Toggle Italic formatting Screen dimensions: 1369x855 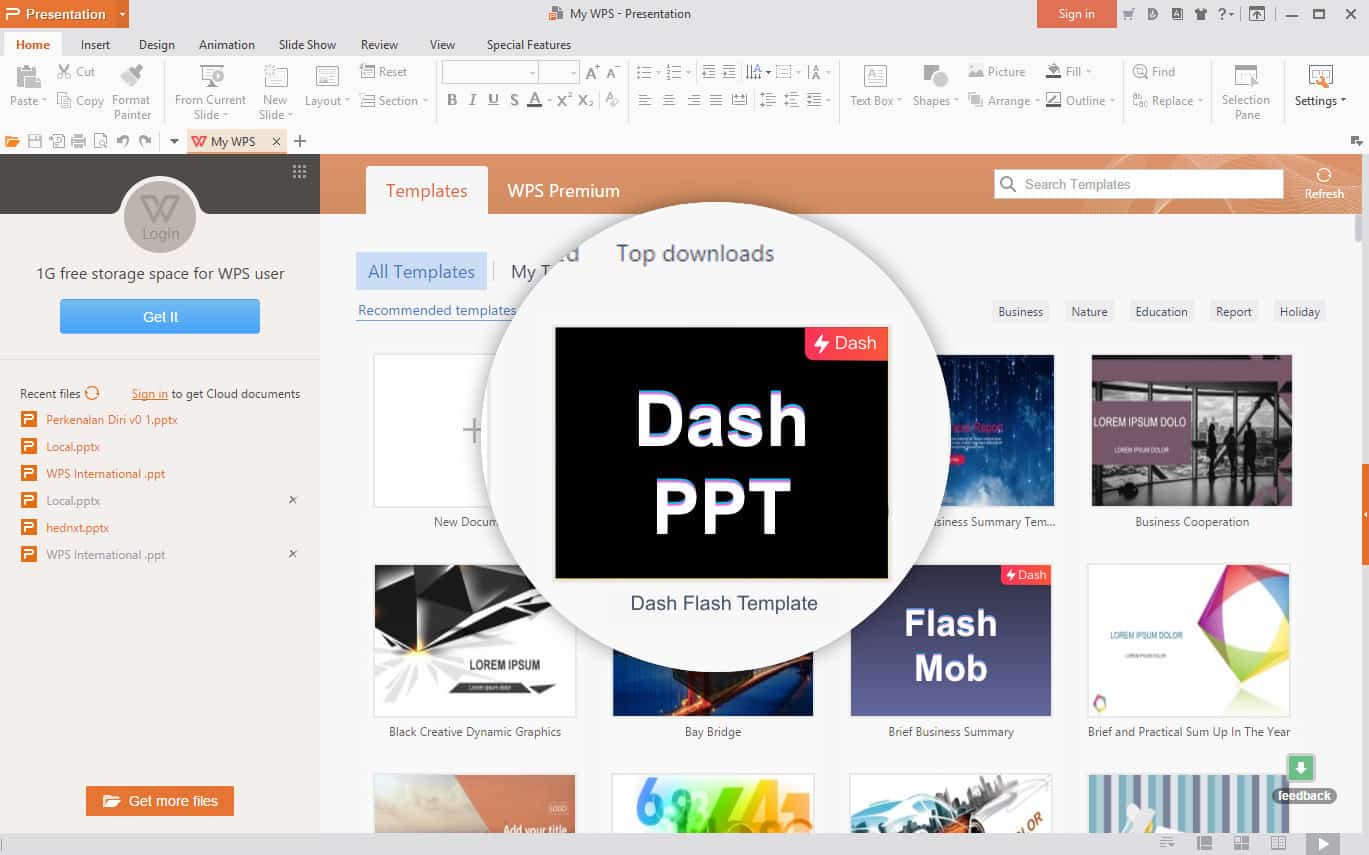coord(473,100)
